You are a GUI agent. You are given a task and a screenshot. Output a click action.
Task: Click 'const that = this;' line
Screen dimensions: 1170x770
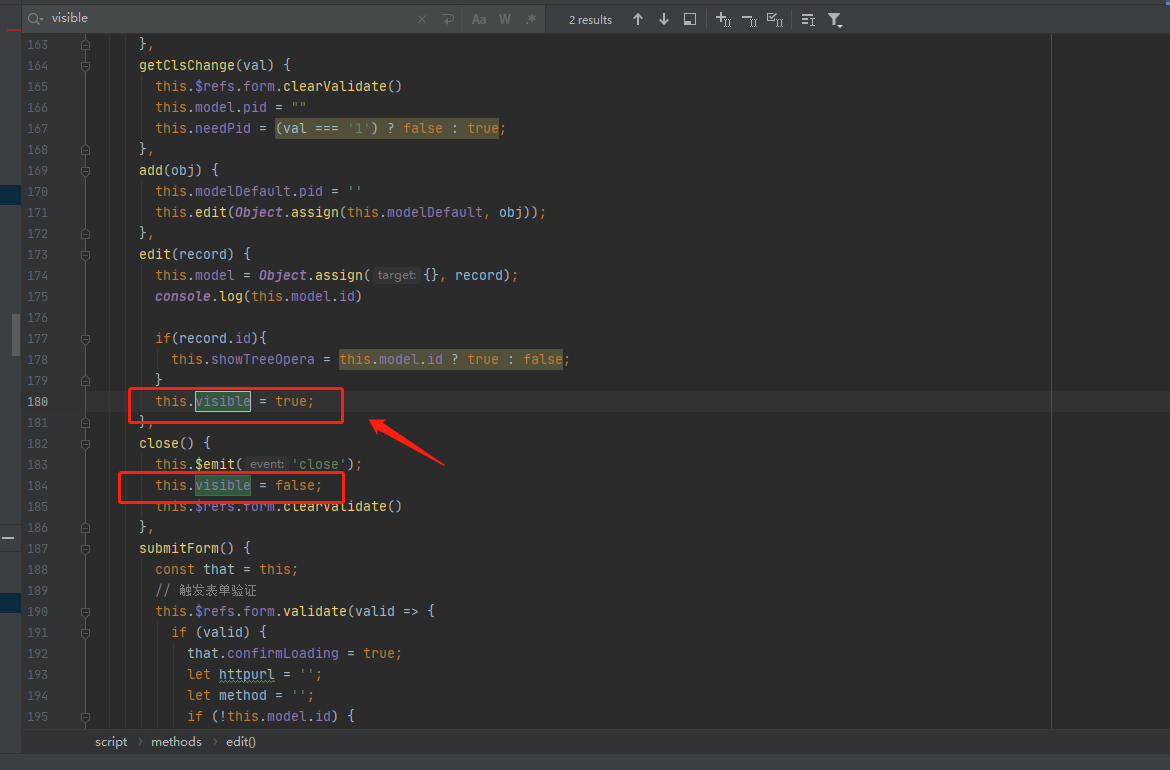227,569
